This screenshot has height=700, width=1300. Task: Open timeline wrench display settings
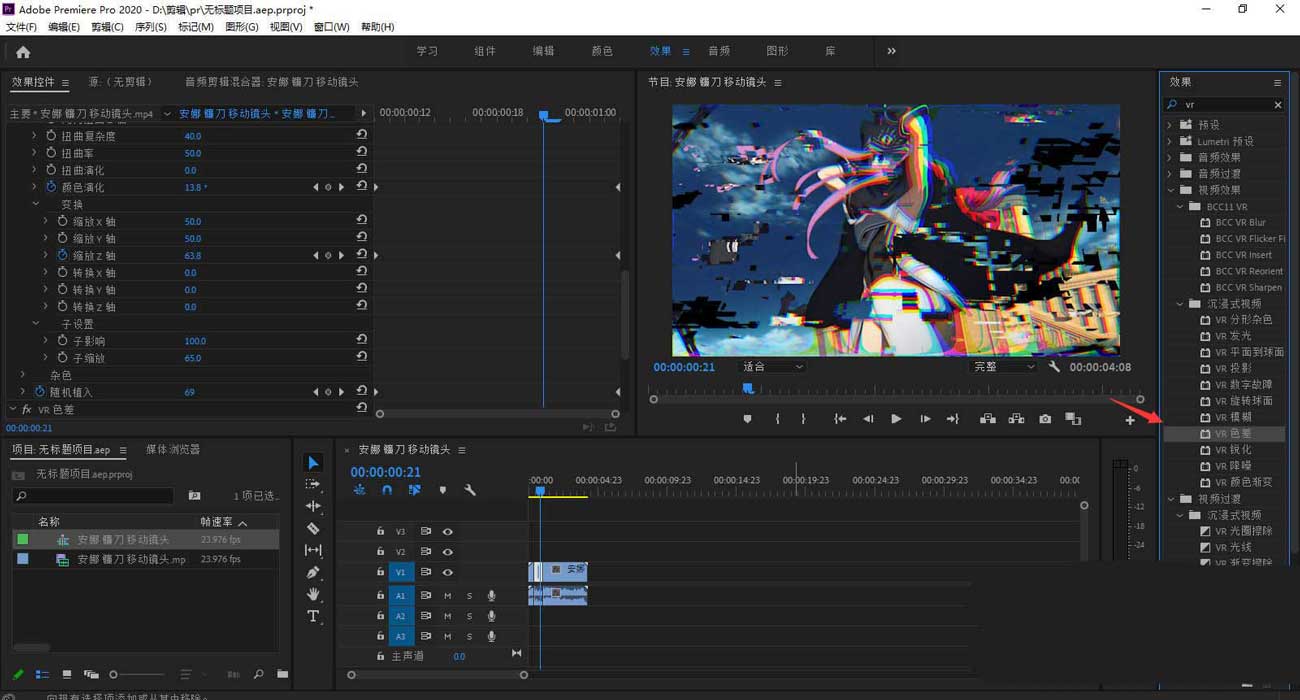pyautogui.click(x=470, y=490)
